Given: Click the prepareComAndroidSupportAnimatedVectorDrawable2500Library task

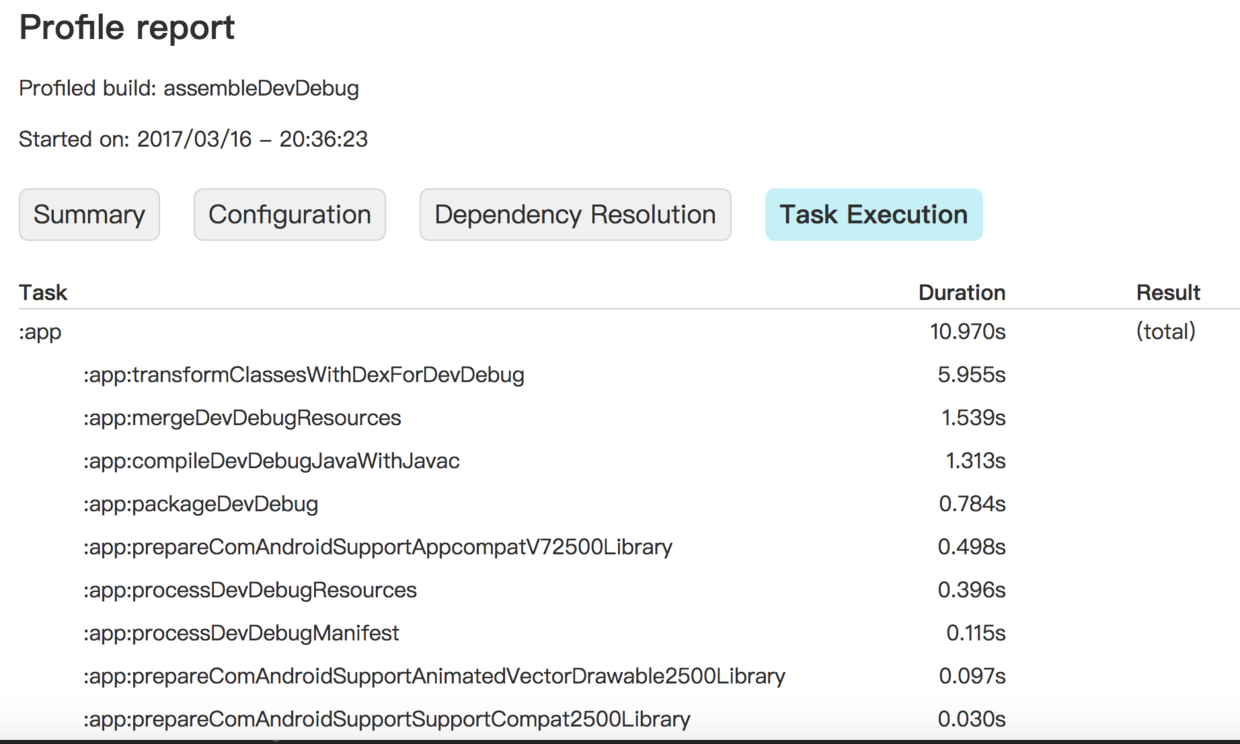Looking at the screenshot, I should click(434, 676).
